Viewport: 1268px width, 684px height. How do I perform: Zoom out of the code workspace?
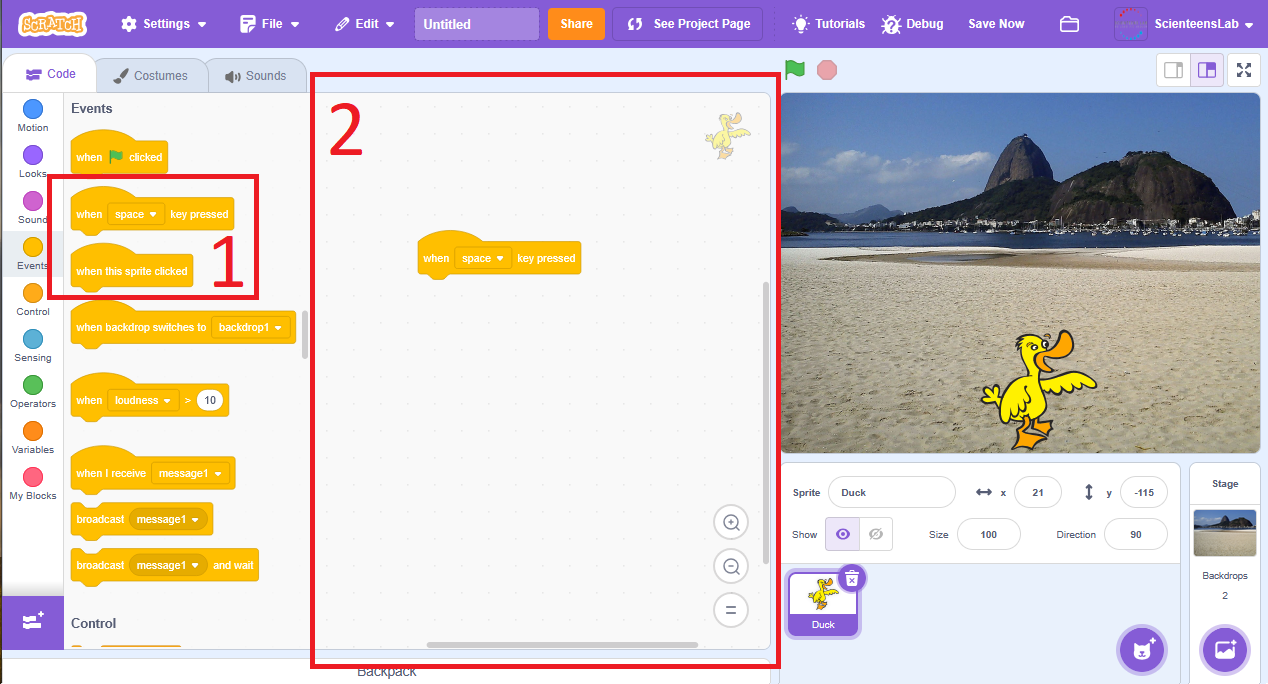point(731,567)
